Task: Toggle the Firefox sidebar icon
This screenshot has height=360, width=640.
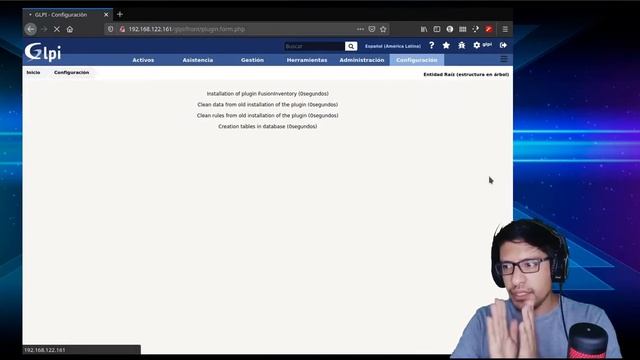Action: (x=437, y=29)
